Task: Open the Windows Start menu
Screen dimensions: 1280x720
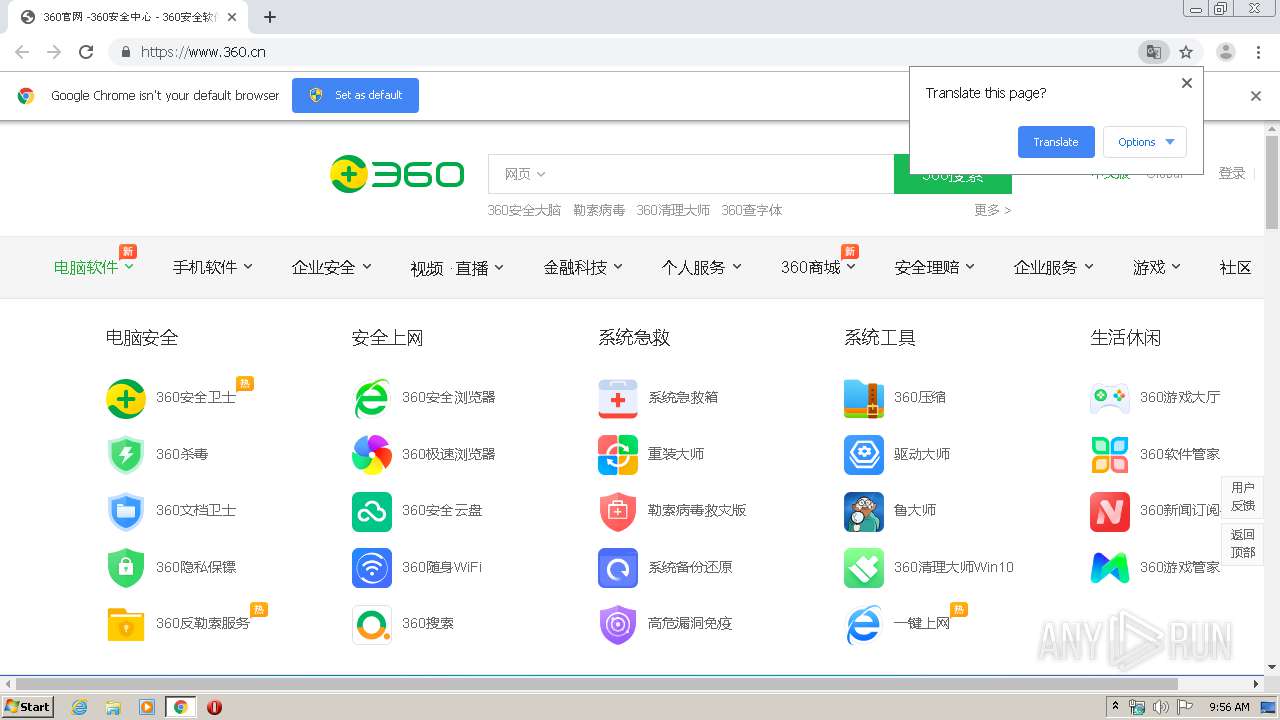Action: 27,707
